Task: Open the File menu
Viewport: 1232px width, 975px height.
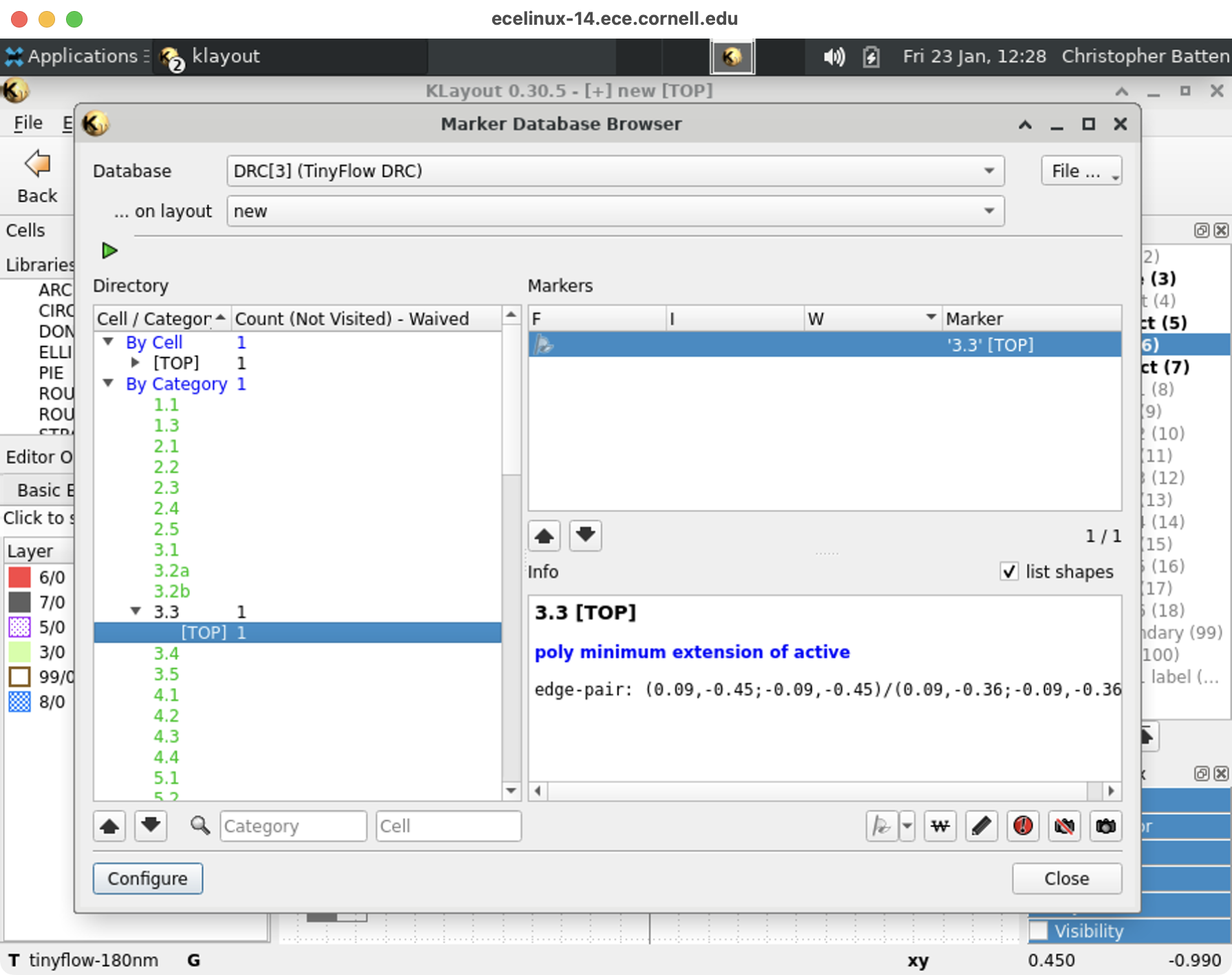Action: [28, 123]
